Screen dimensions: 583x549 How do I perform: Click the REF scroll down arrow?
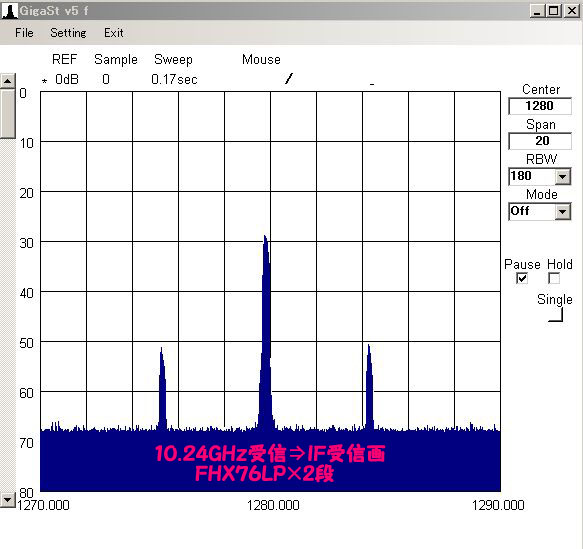[x=7, y=500]
